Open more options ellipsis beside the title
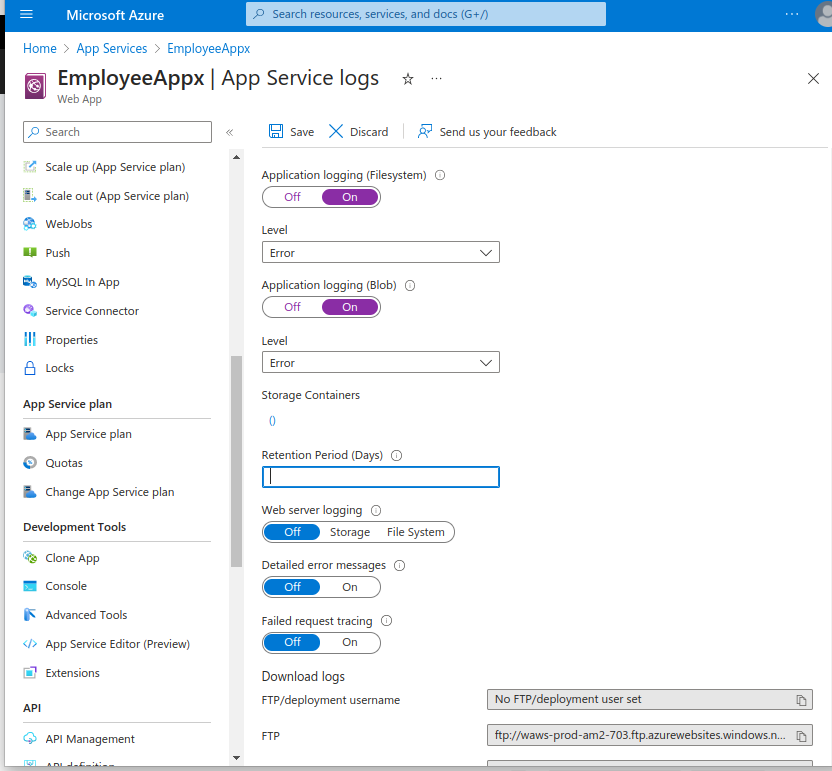Screen dimensions: 832x771 [436, 79]
